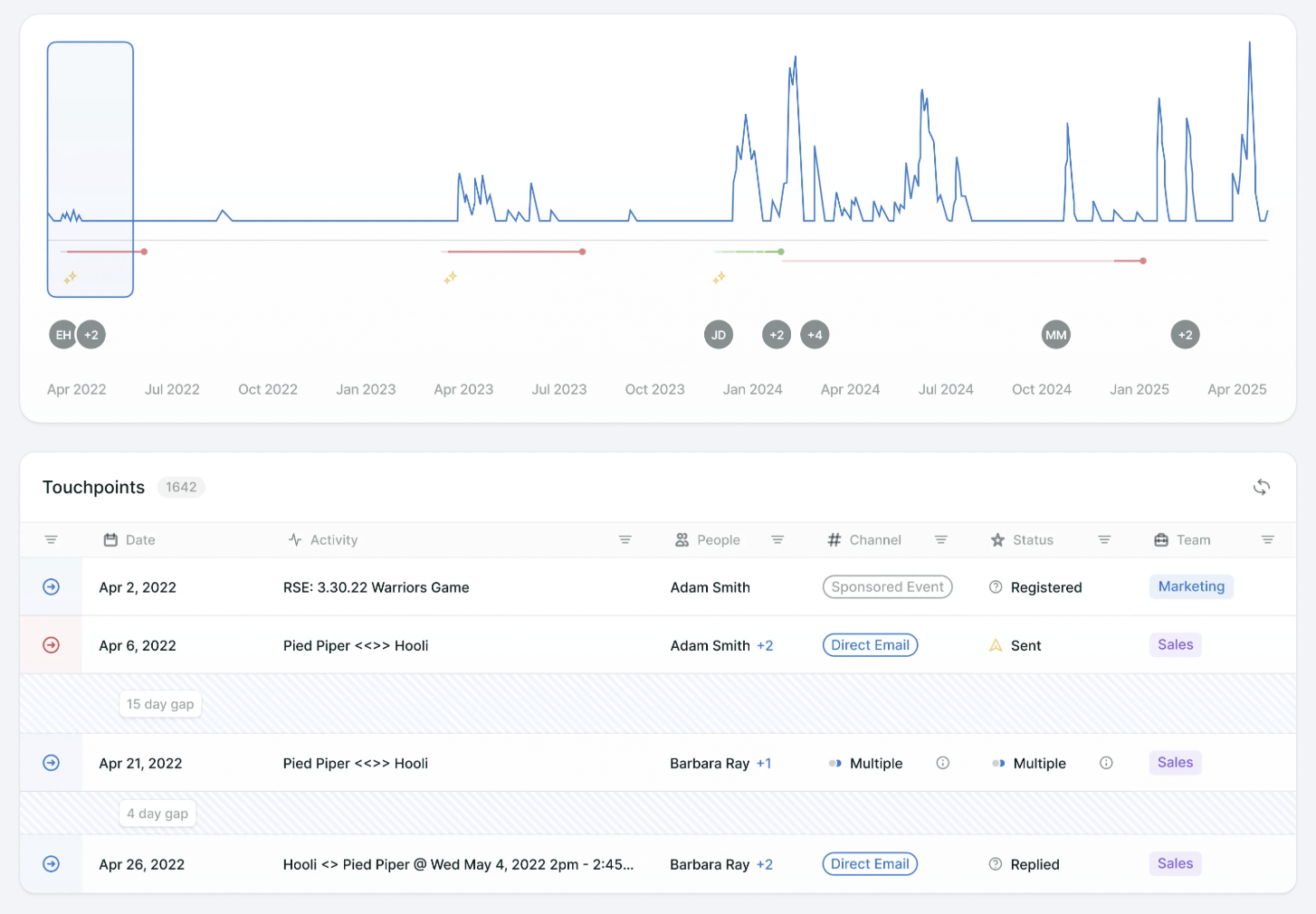Click the question icon beside Registered status
Screen dimensions: 1316x914
pos(995,586)
